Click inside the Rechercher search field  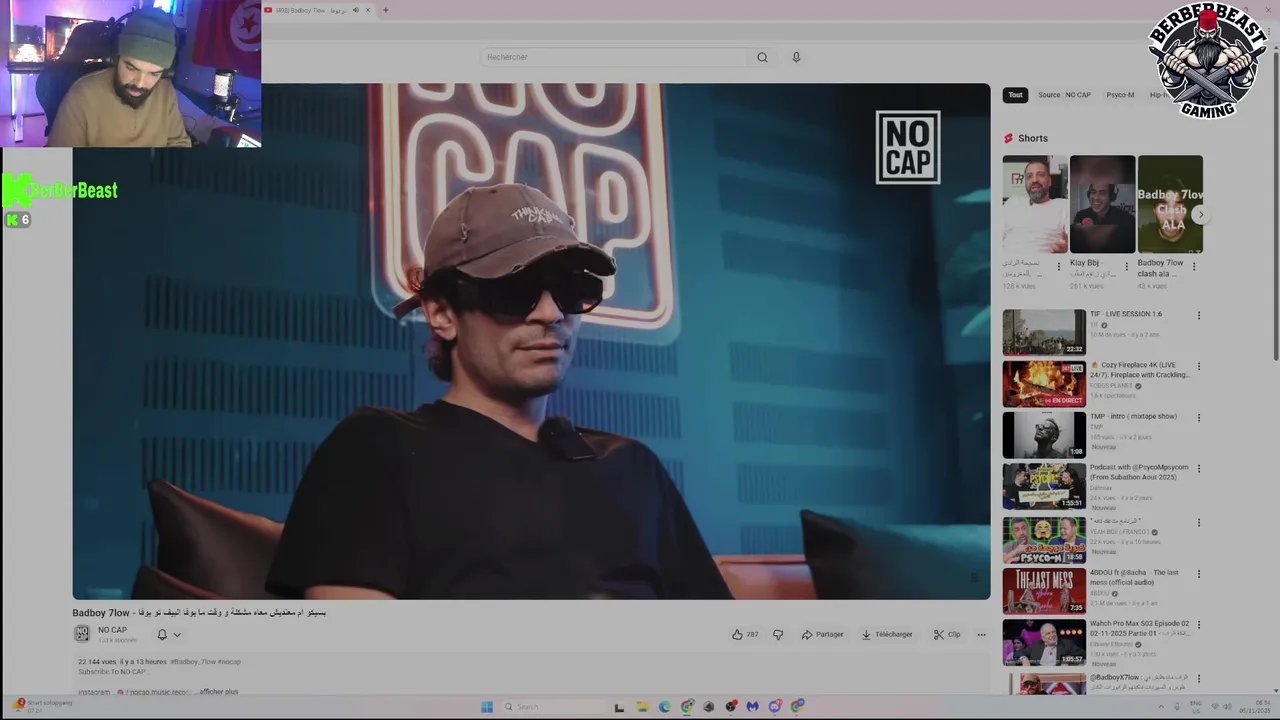click(612, 57)
